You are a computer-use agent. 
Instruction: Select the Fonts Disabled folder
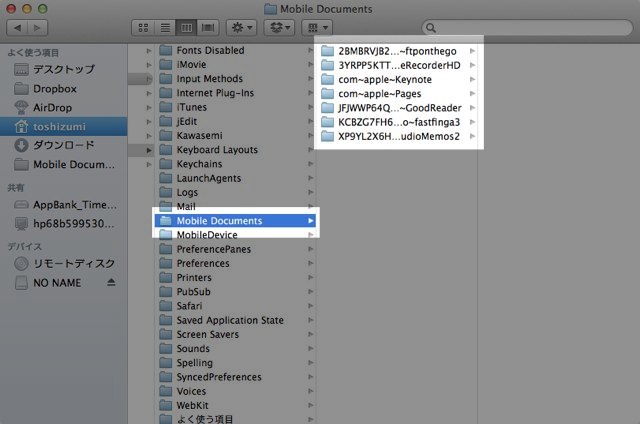pyautogui.click(x=236, y=51)
